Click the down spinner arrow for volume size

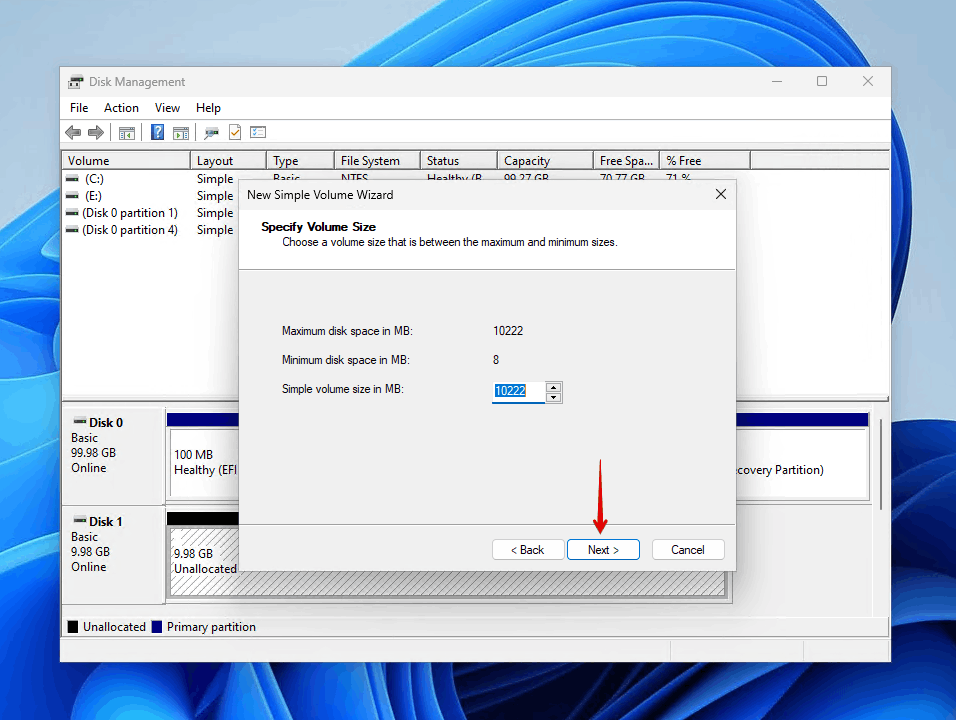(x=556, y=396)
